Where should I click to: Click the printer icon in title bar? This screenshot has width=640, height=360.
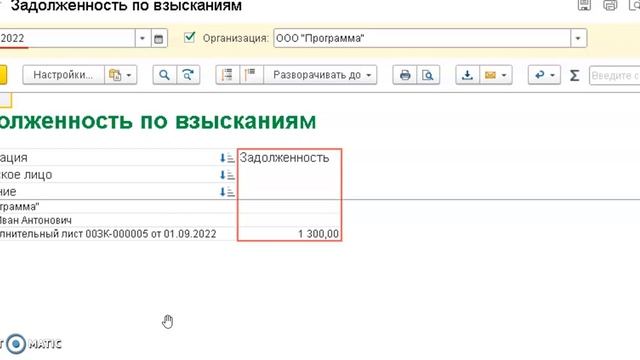pyautogui.click(x=610, y=5)
